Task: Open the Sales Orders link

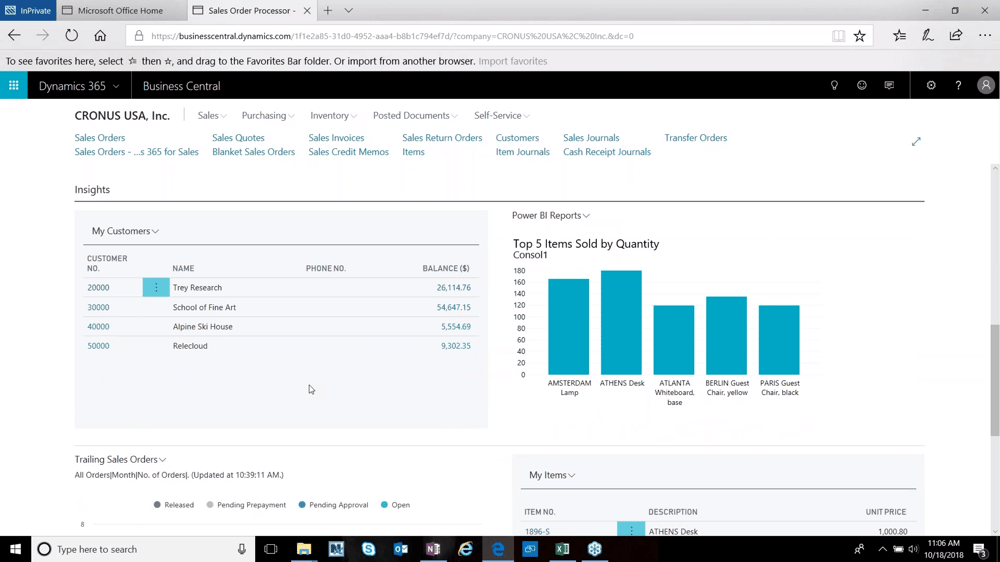Action: (99, 138)
